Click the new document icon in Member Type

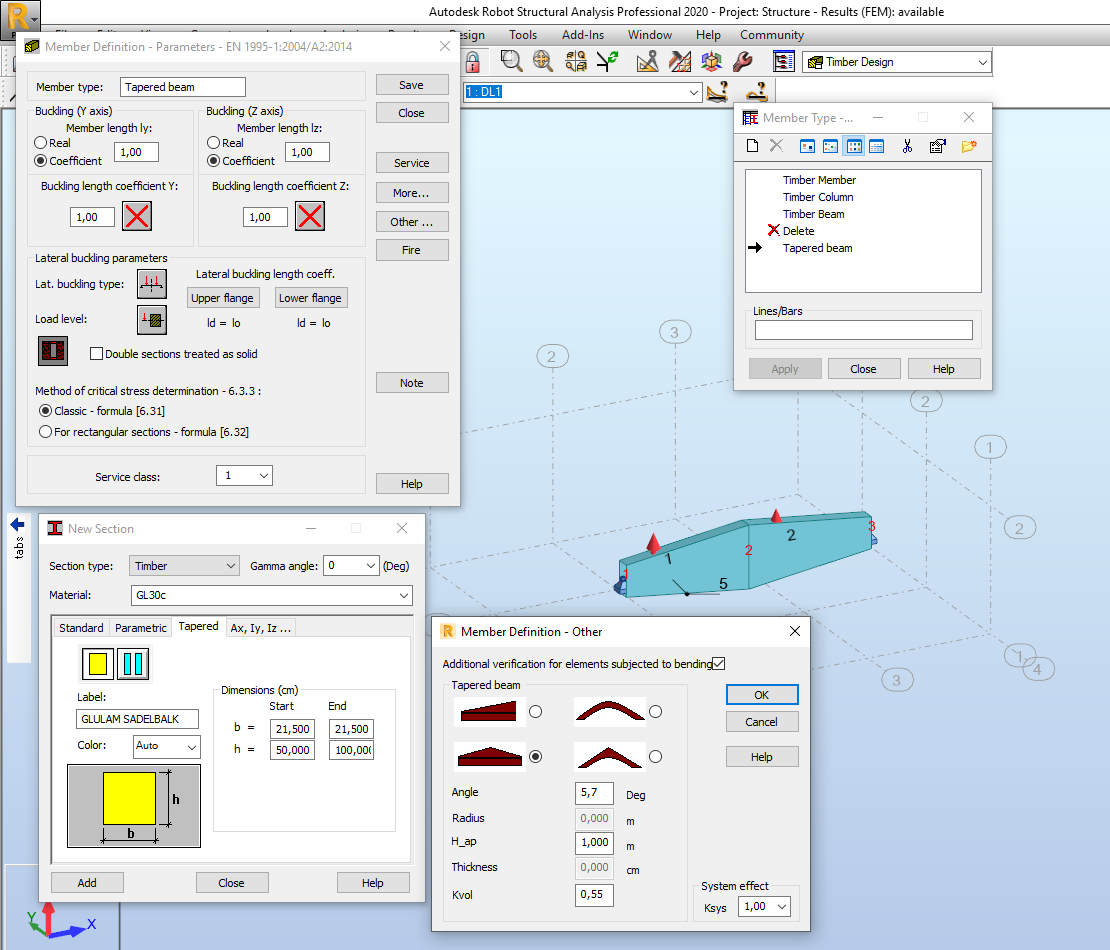(753, 146)
